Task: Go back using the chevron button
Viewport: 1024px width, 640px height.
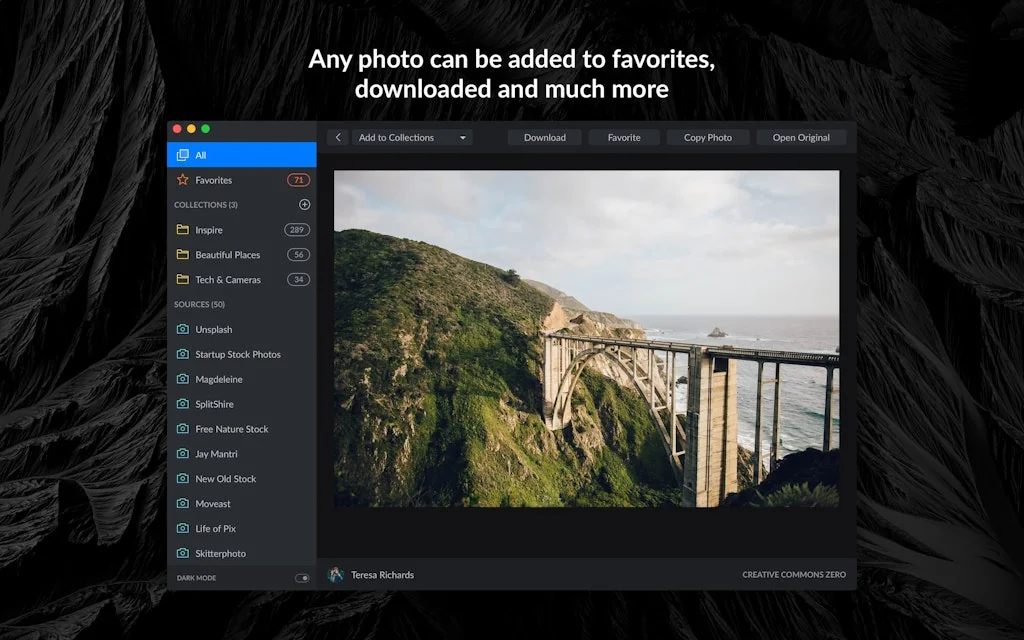Action: 338,137
